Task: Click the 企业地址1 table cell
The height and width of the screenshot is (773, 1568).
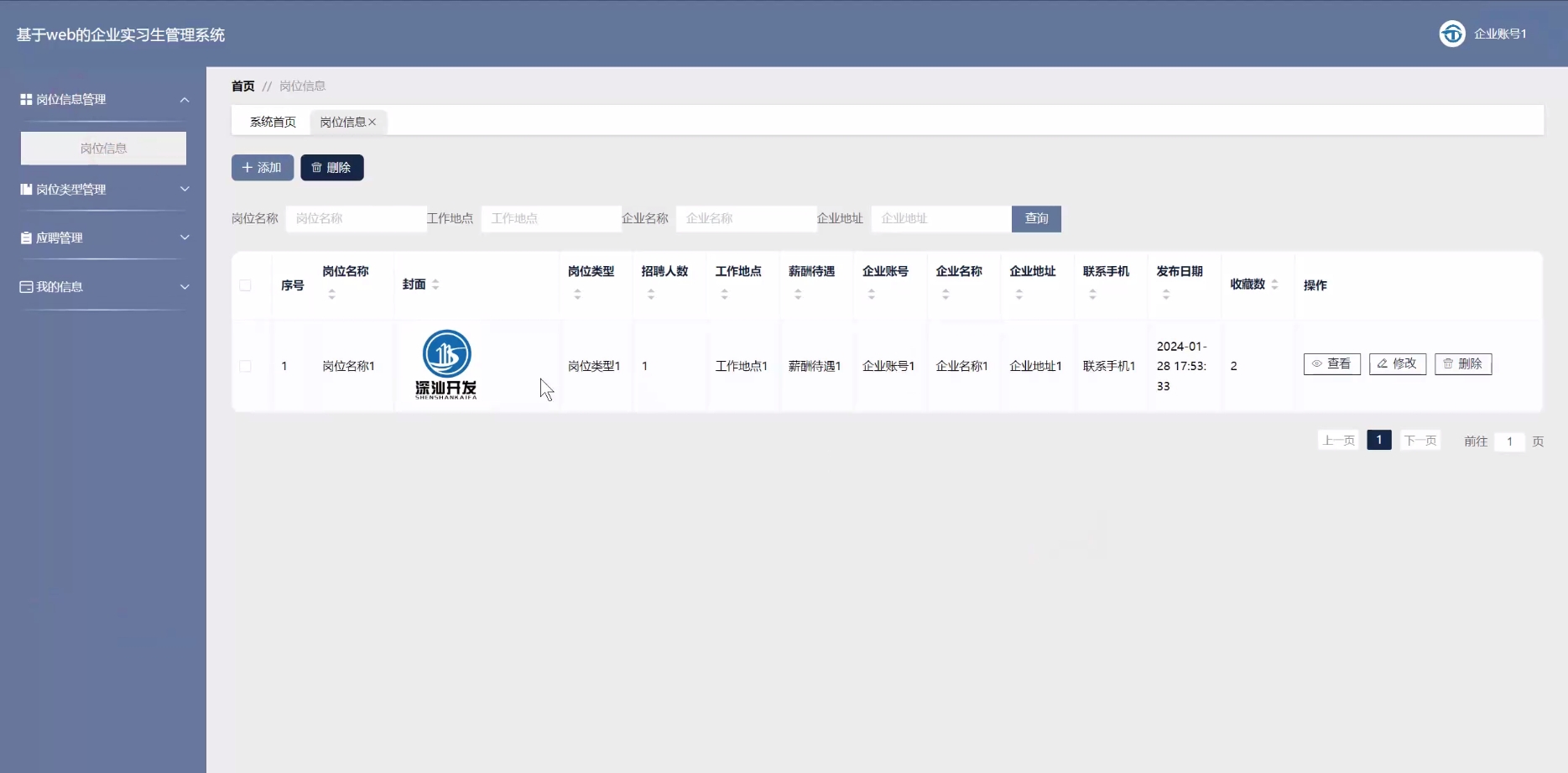Action: point(1036,367)
